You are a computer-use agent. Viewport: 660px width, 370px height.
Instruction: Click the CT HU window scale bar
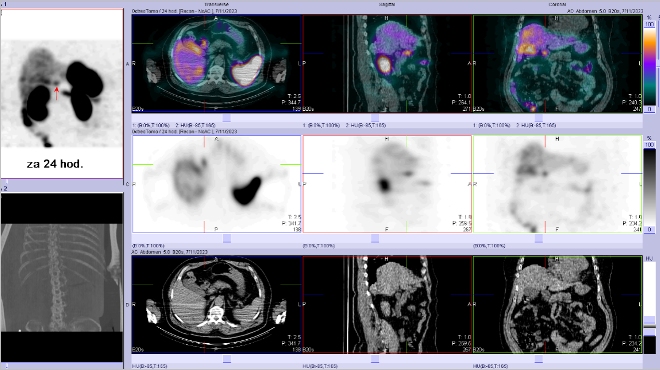[650, 307]
